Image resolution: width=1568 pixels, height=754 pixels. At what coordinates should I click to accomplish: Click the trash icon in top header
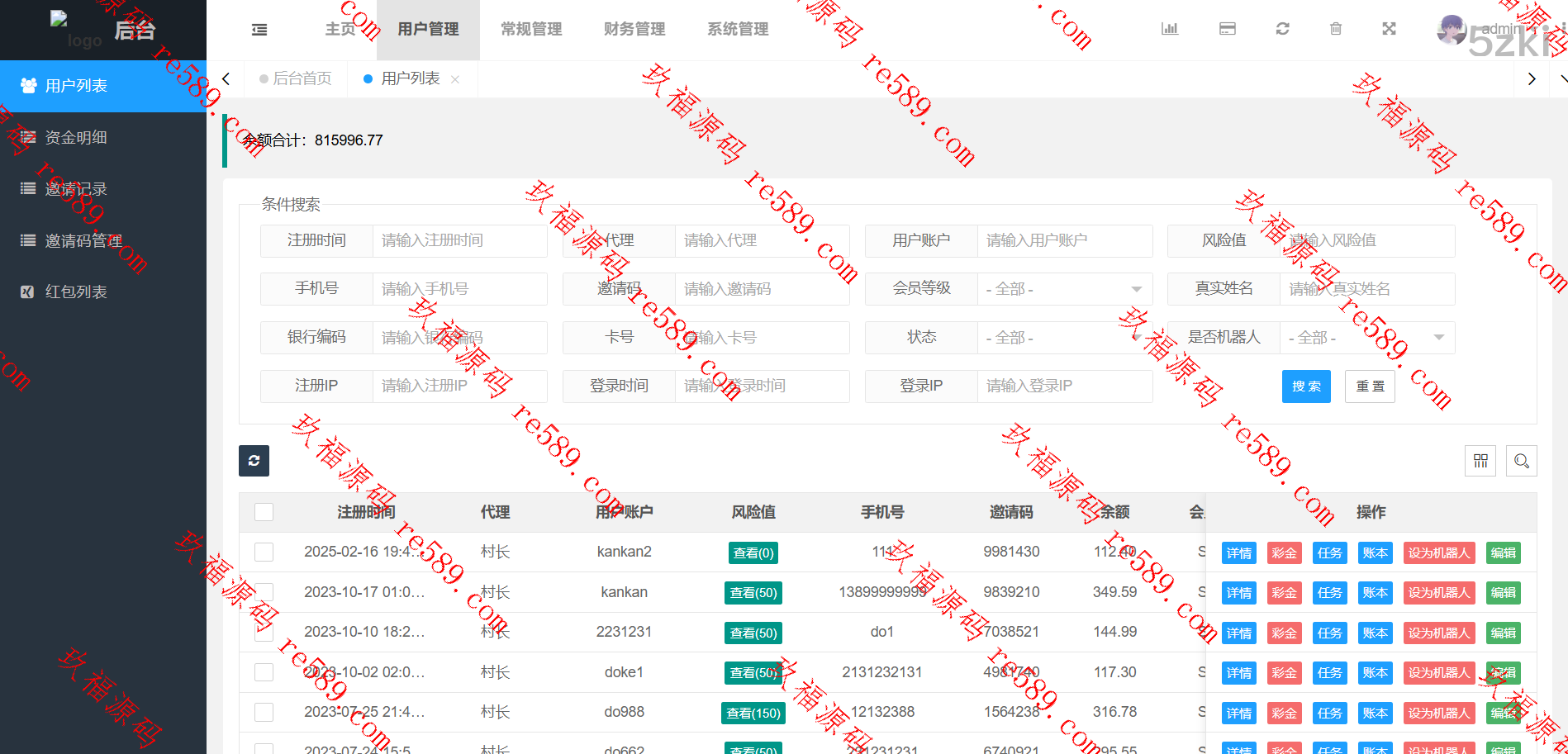pos(1335,29)
